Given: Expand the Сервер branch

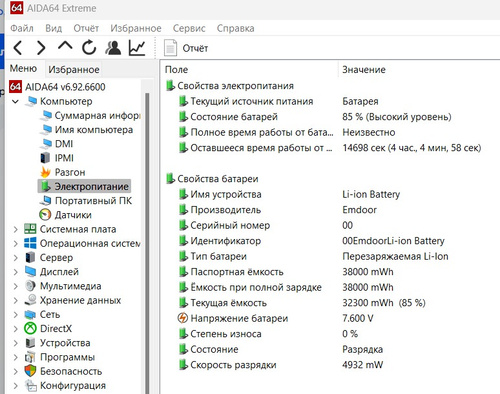Looking at the screenshot, I should pyautogui.click(x=15, y=258).
